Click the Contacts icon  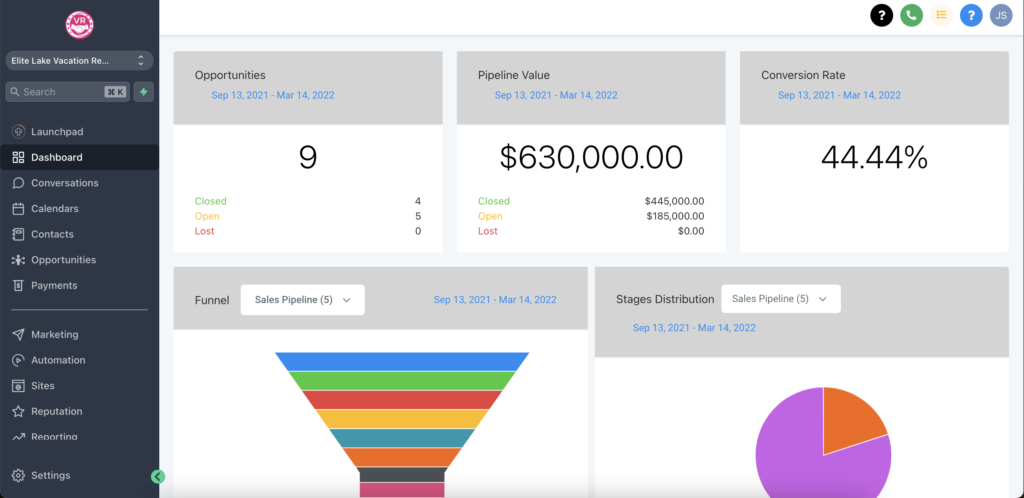point(18,234)
